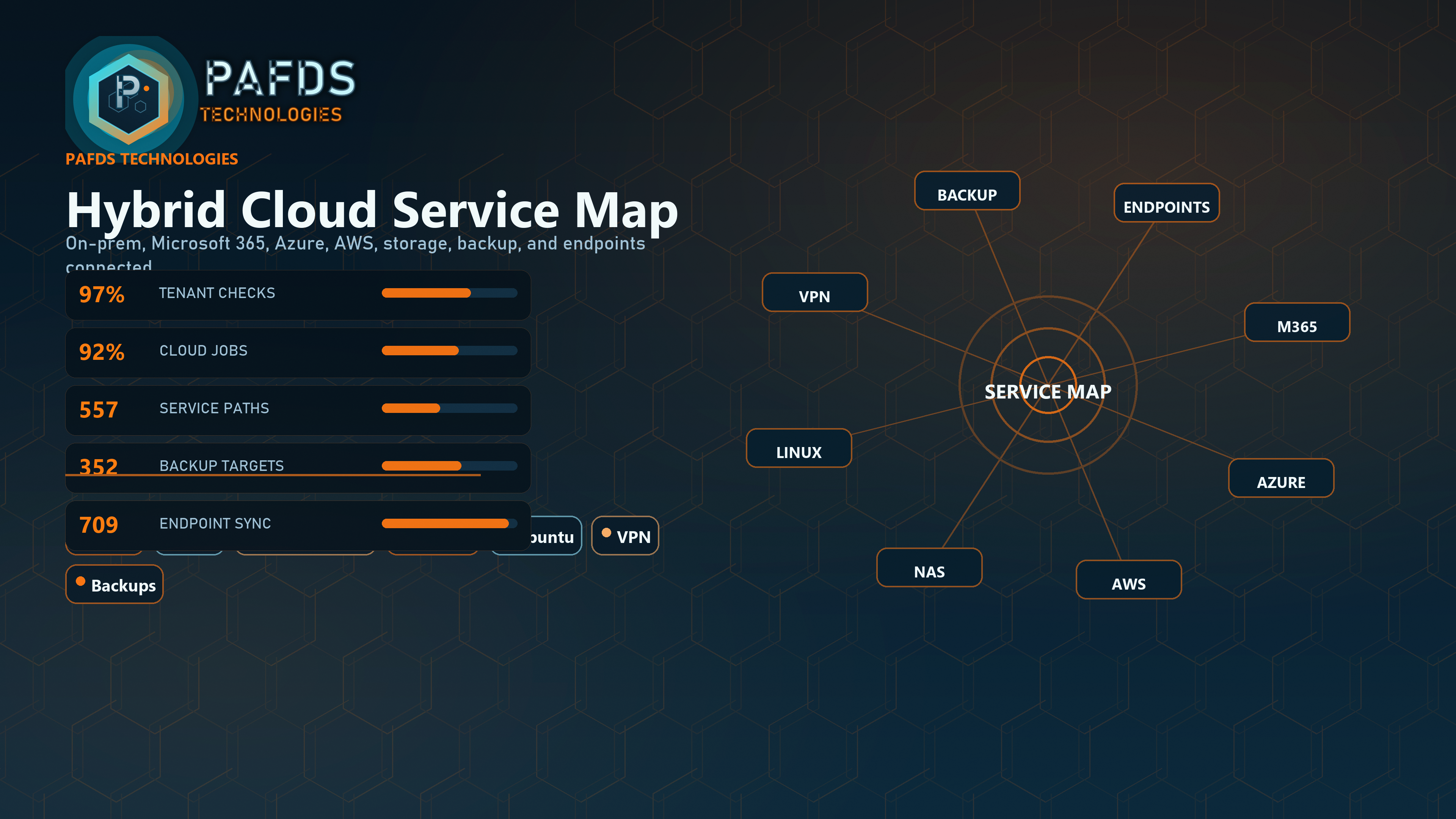Click the PAFDS hexagon logo icon
The height and width of the screenshot is (819, 1456).
click(x=129, y=99)
